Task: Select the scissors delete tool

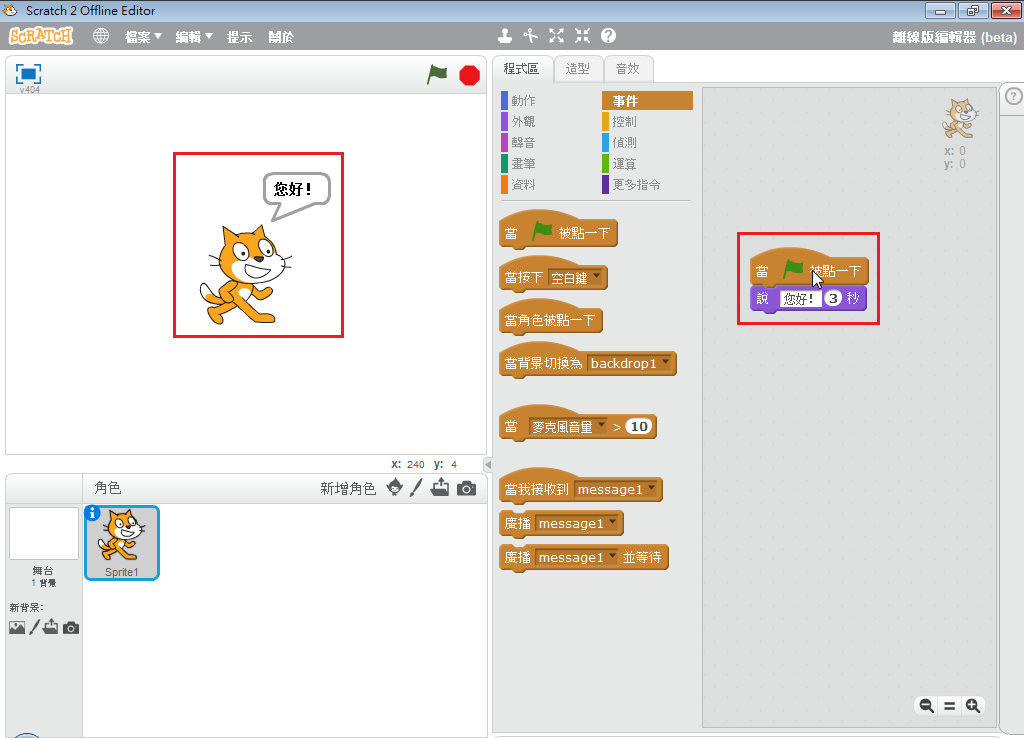Action: pos(531,36)
